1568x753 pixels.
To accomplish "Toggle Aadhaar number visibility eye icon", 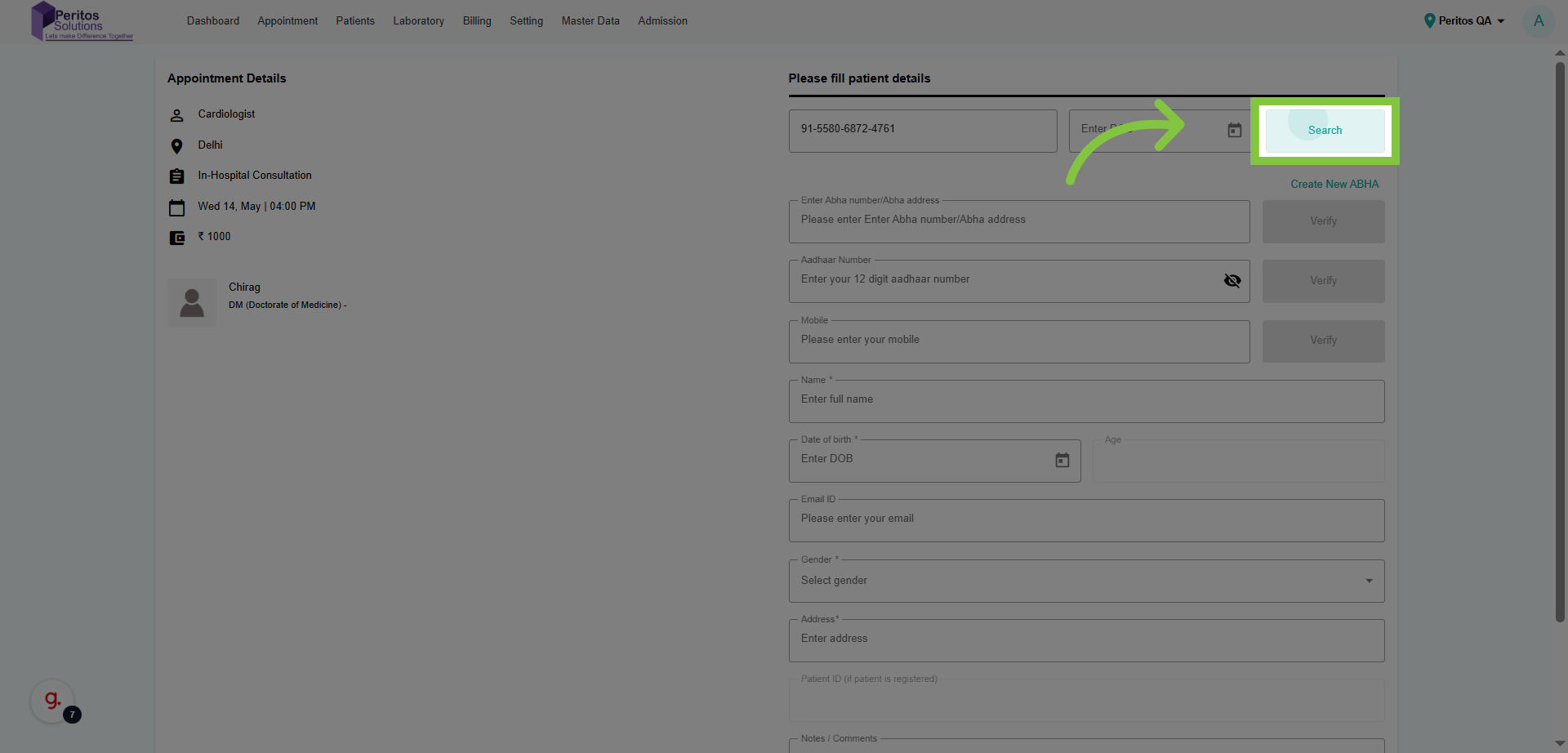I will coord(1232,281).
